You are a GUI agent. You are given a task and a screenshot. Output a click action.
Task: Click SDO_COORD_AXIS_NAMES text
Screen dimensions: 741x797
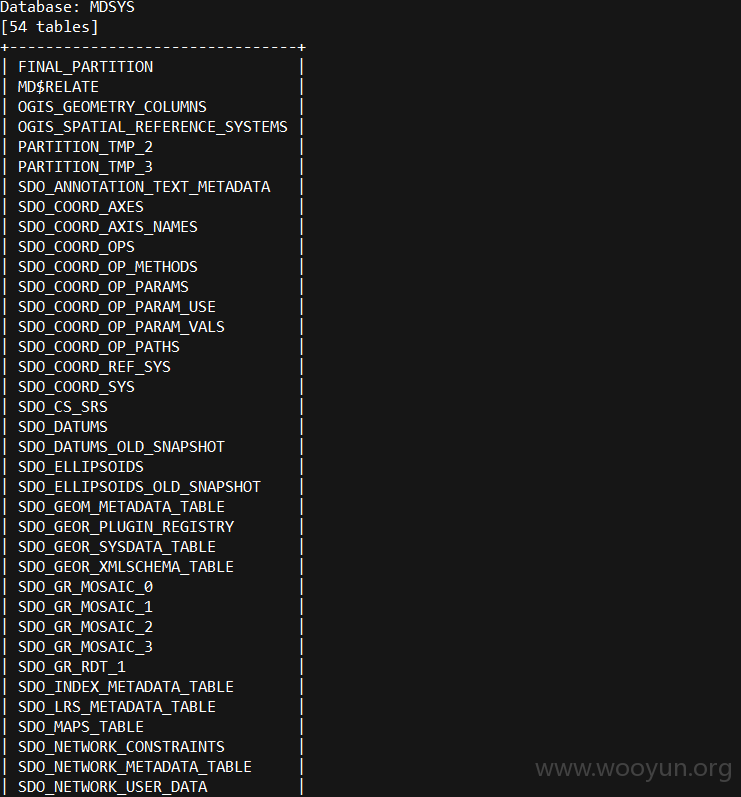click(x=108, y=227)
